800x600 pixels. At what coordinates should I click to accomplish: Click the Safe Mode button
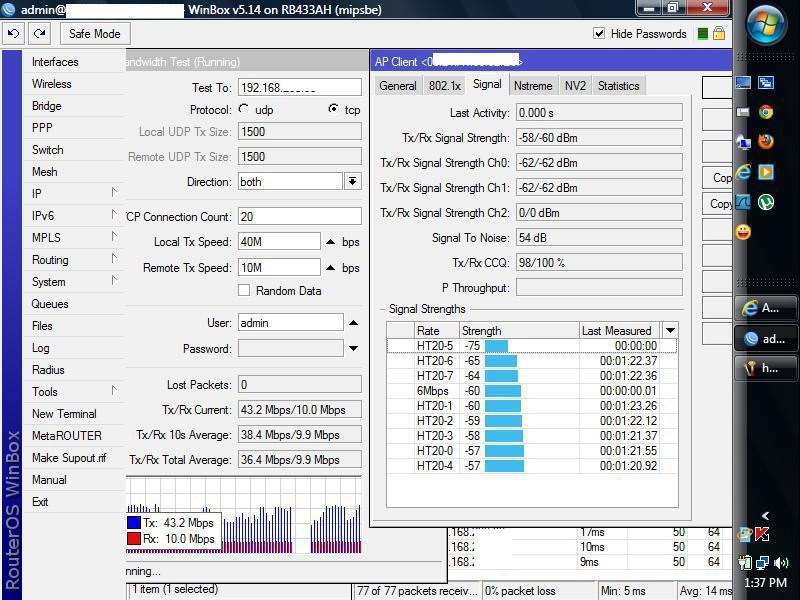tap(95, 33)
